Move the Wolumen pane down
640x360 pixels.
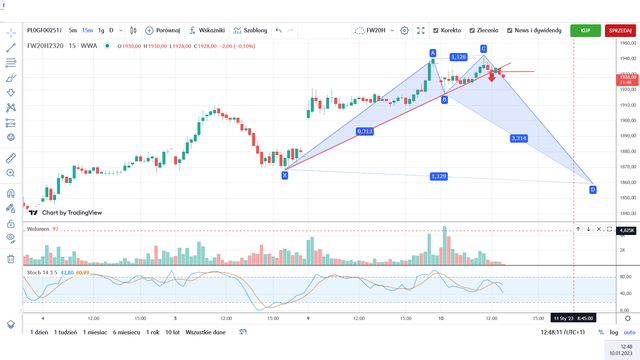tap(588, 229)
